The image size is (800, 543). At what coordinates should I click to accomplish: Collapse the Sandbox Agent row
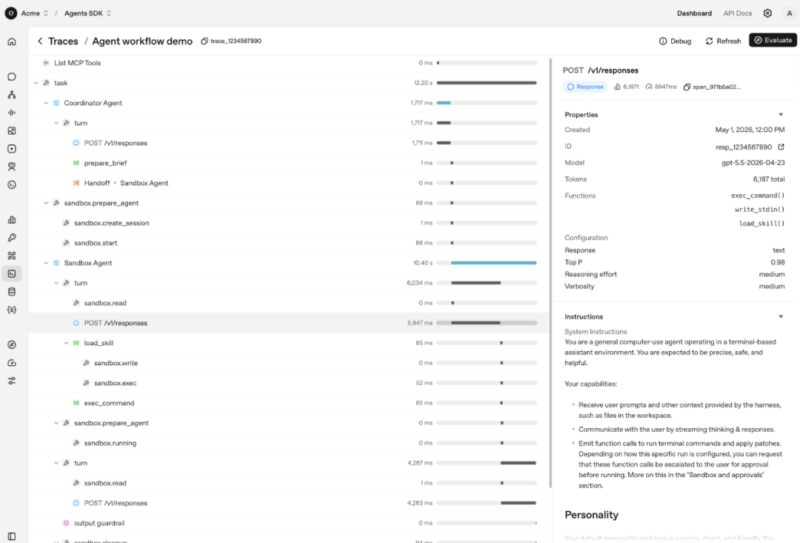tap(46, 263)
